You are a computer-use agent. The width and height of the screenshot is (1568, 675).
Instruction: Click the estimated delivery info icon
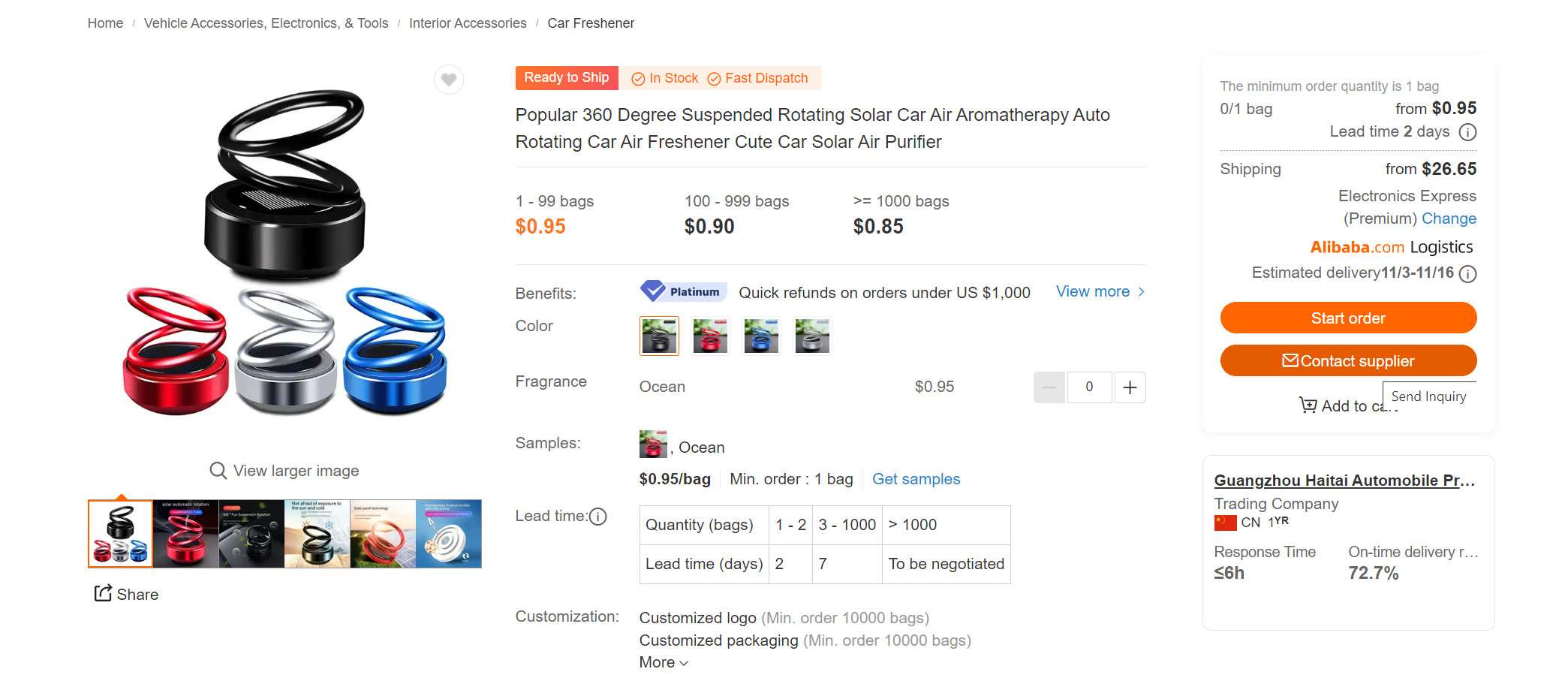pyautogui.click(x=1467, y=273)
